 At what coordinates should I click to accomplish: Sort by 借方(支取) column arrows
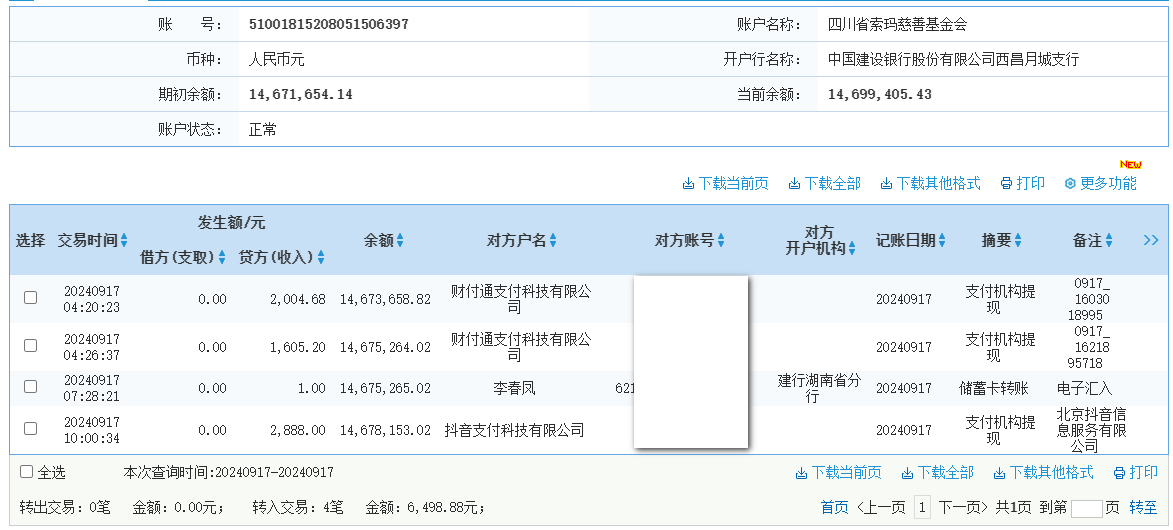click(x=221, y=258)
